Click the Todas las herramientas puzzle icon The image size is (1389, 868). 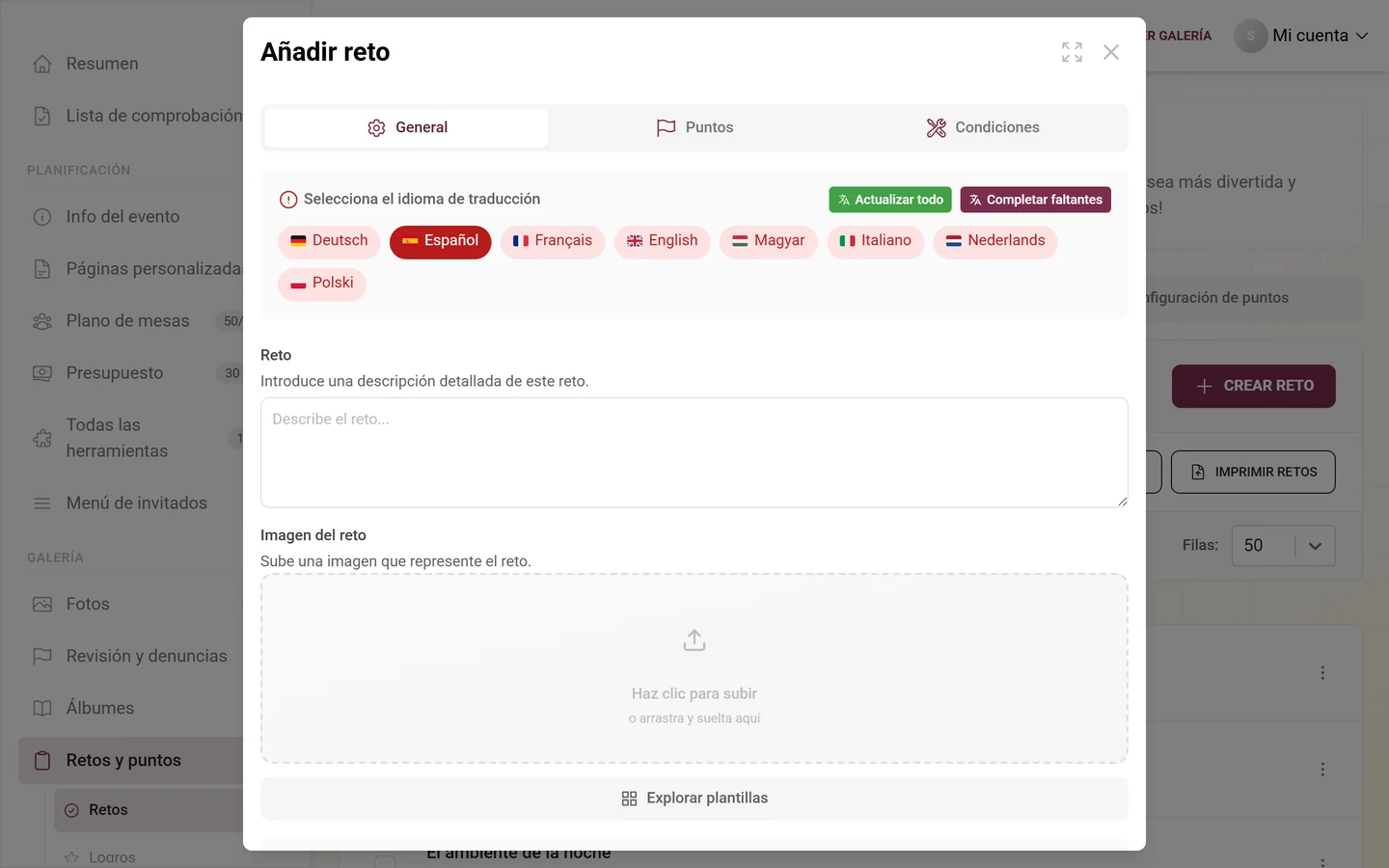click(42, 438)
